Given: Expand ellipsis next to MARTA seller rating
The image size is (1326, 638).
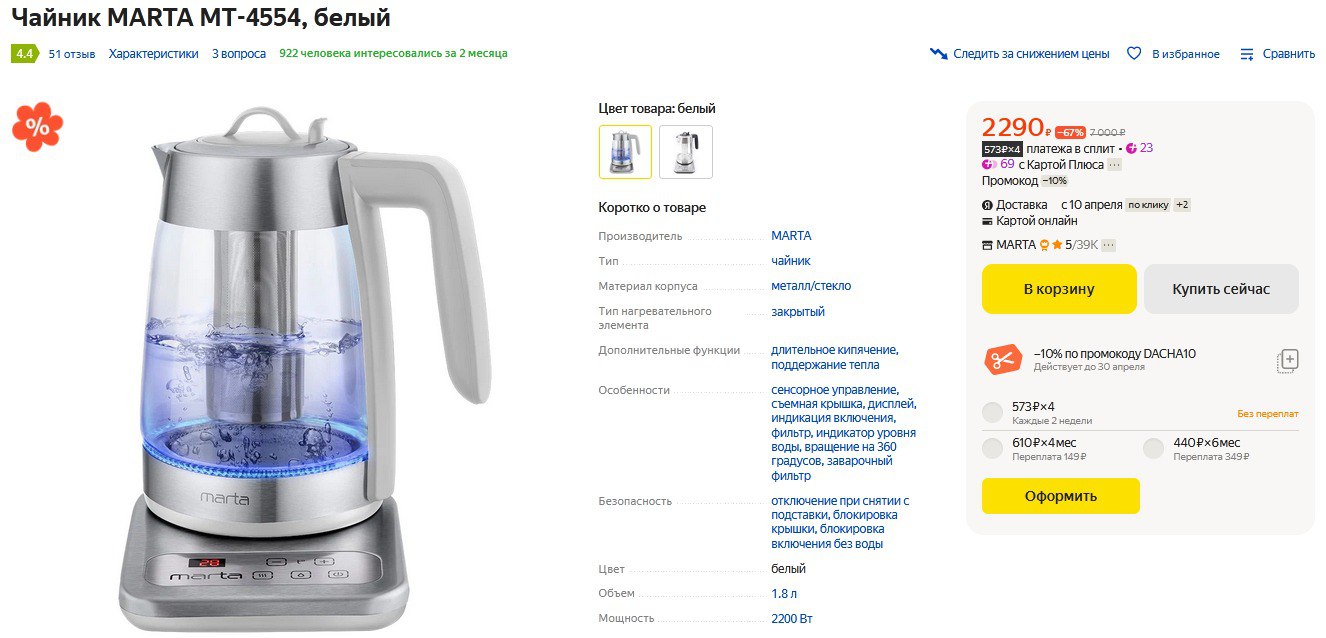Looking at the screenshot, I should [x=1108, y=245].
